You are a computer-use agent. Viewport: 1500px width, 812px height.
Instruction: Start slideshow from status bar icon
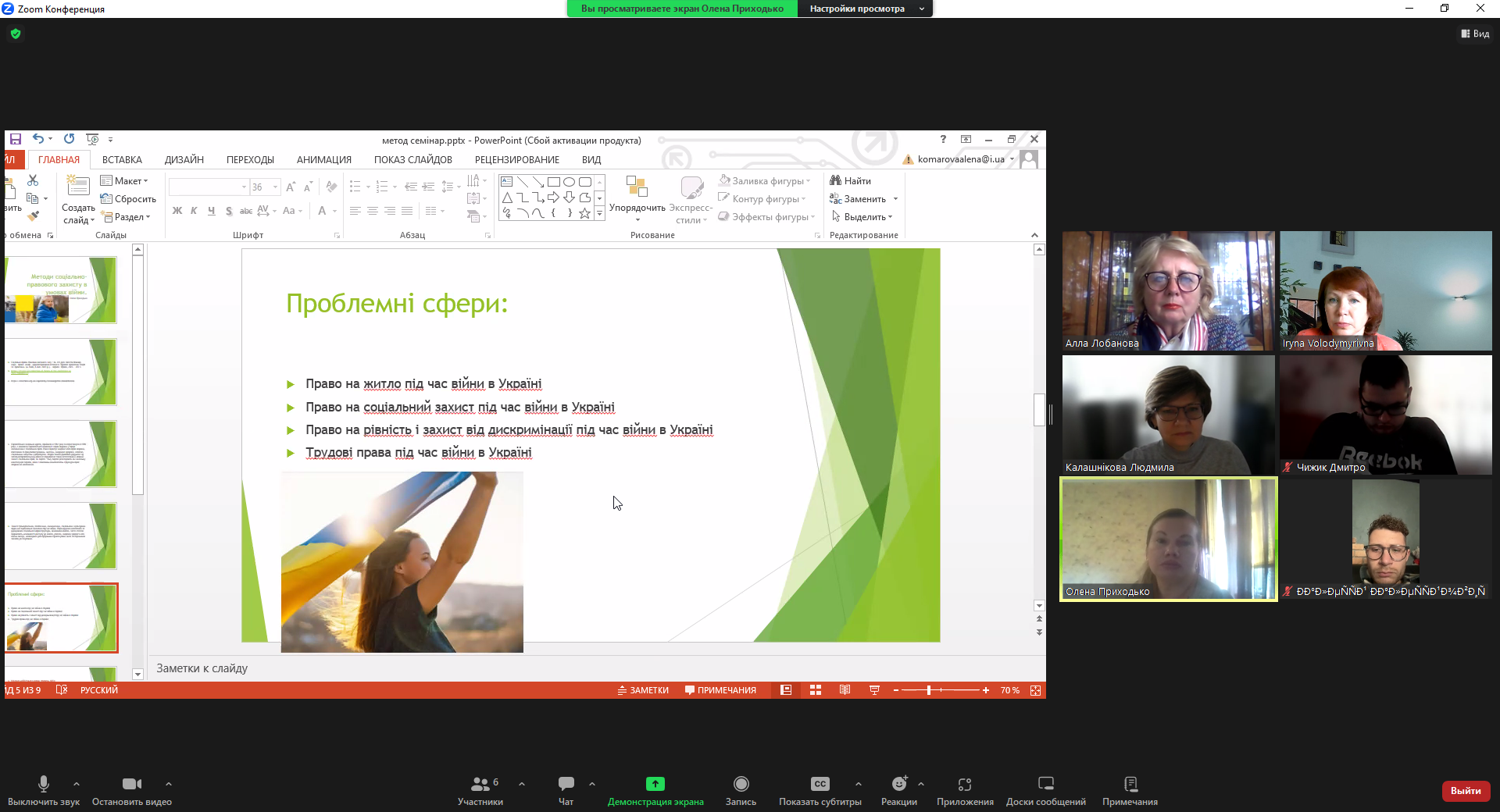click(x=874, y=690)
